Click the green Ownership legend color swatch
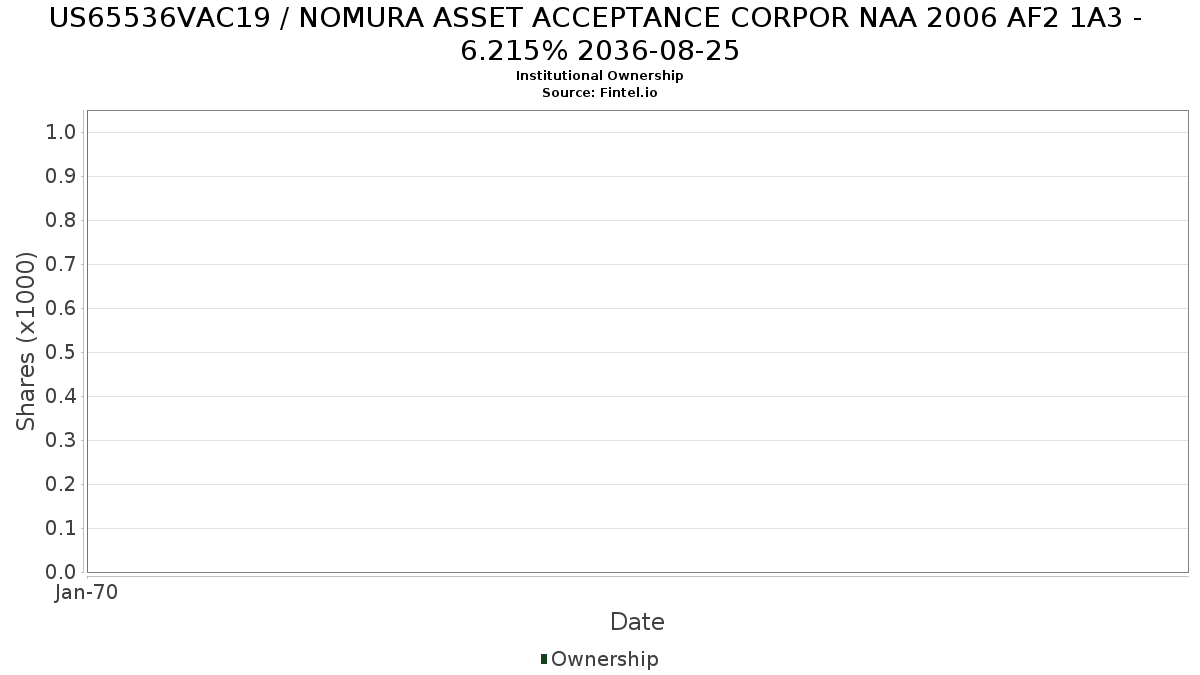Screen dimensions: 1200x675 [x=544, y=659]
